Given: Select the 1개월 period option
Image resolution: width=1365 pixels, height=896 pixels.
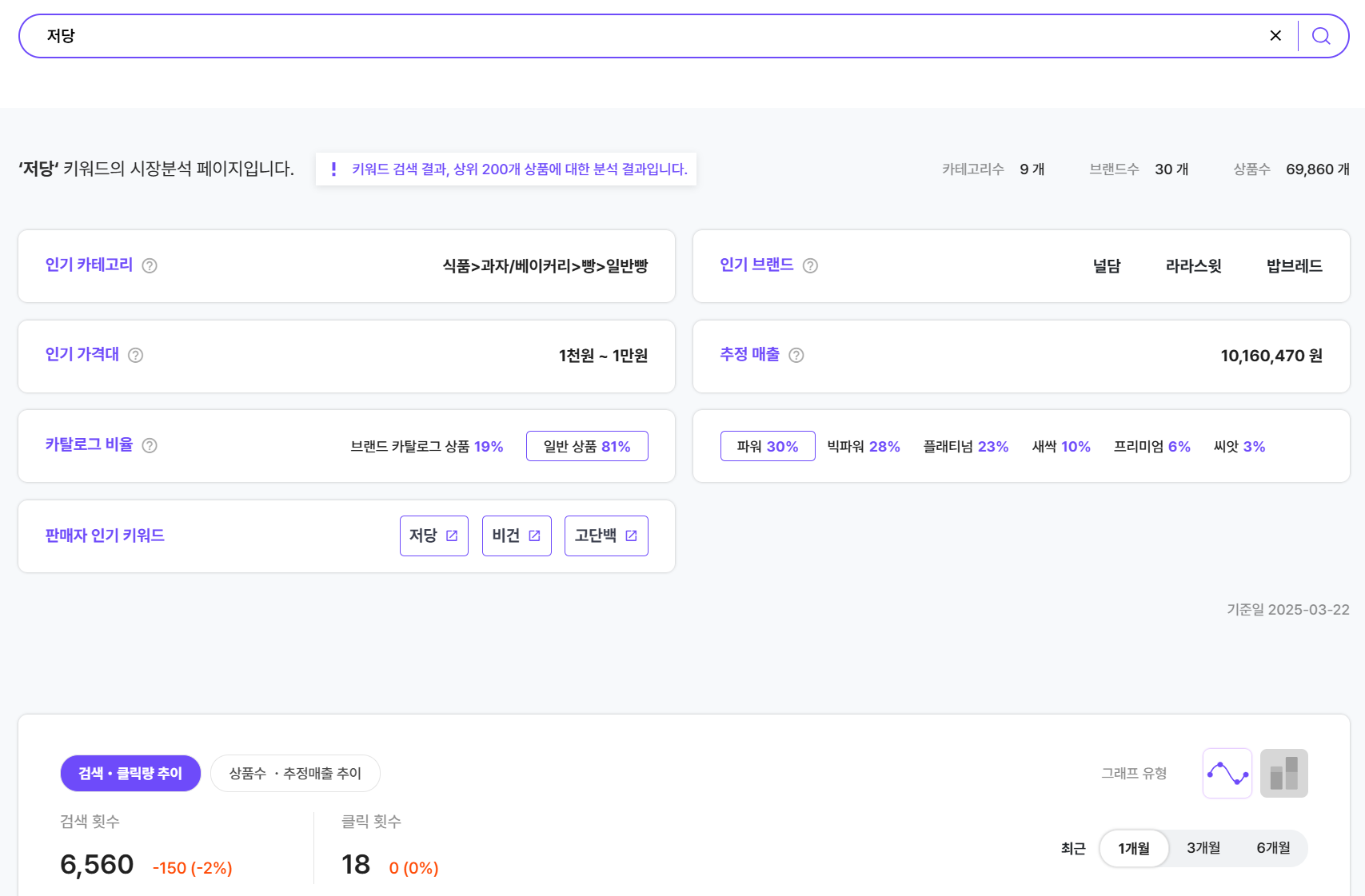Looking at the screenshot, I should coord(1133,848).
